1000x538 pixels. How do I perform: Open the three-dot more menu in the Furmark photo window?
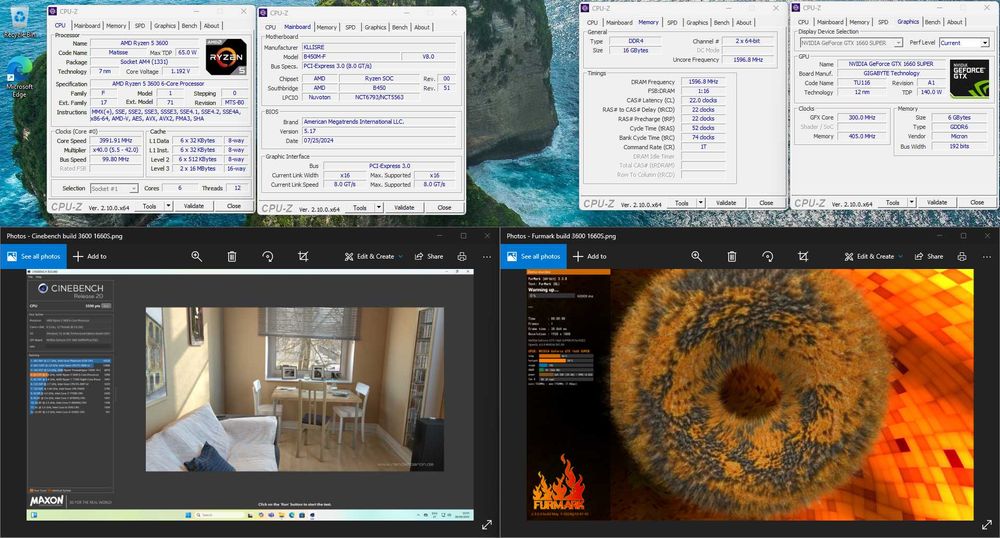point(987,256)
